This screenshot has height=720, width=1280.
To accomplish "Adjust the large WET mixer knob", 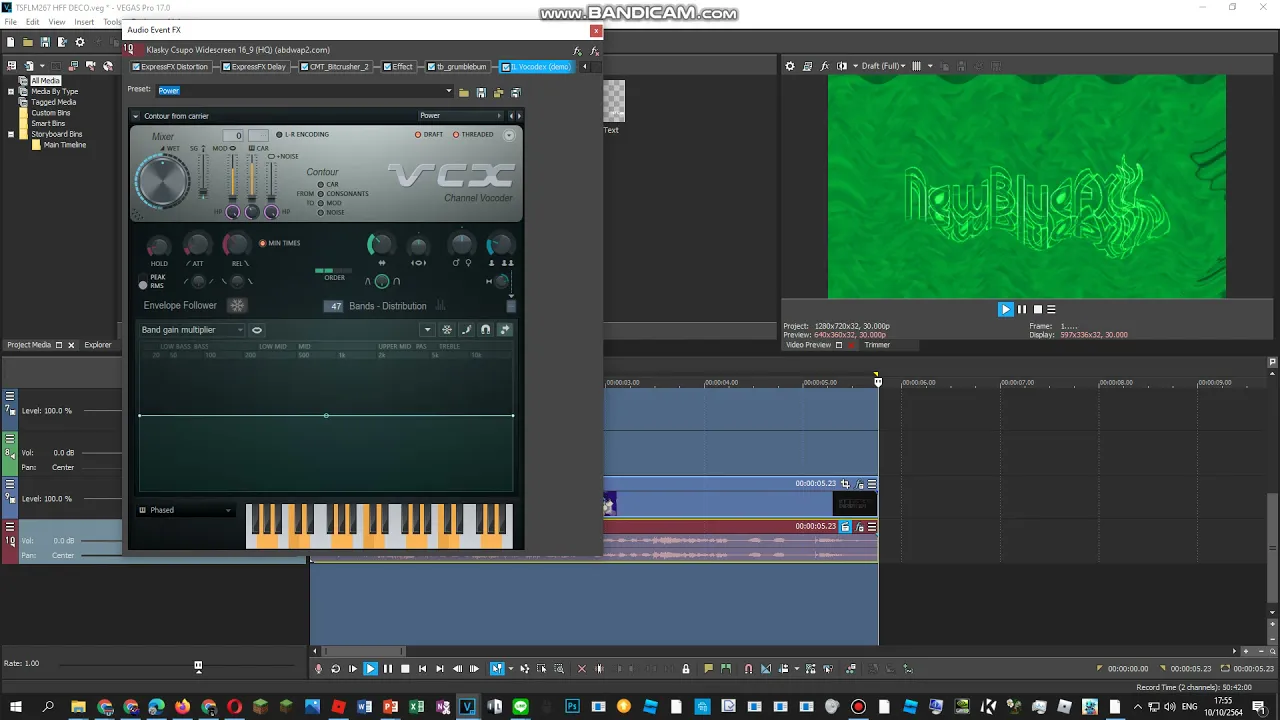I will click(x=162, y=182).
